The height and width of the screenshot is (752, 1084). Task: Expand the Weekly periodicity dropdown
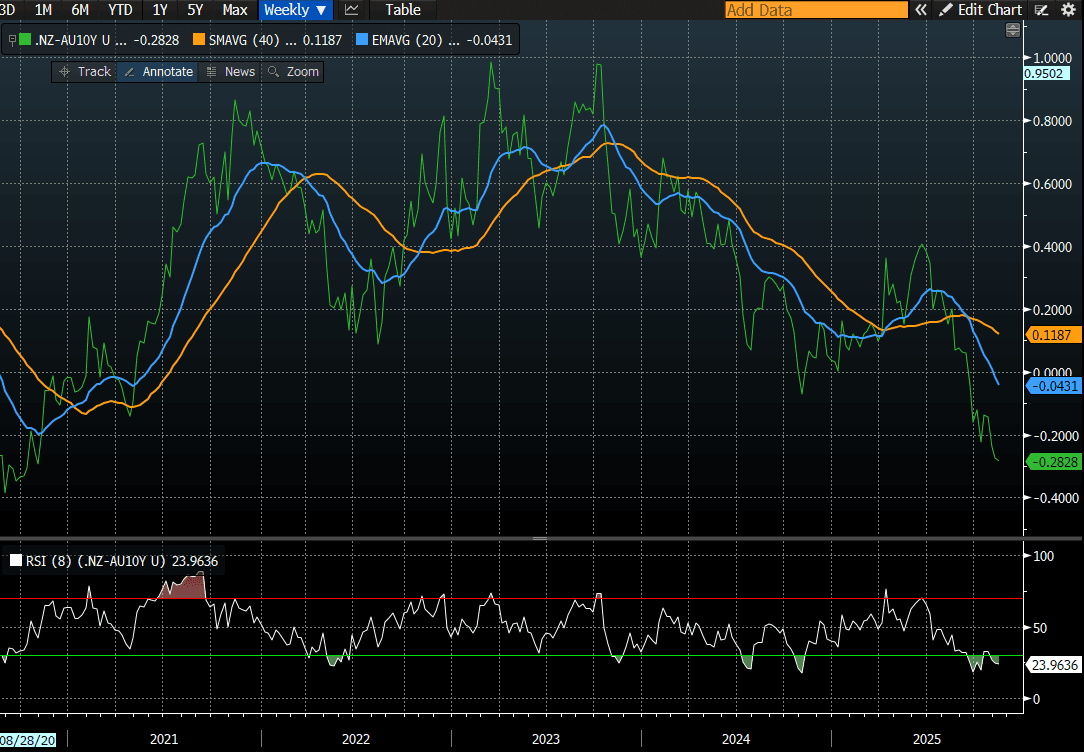(296, 10)
